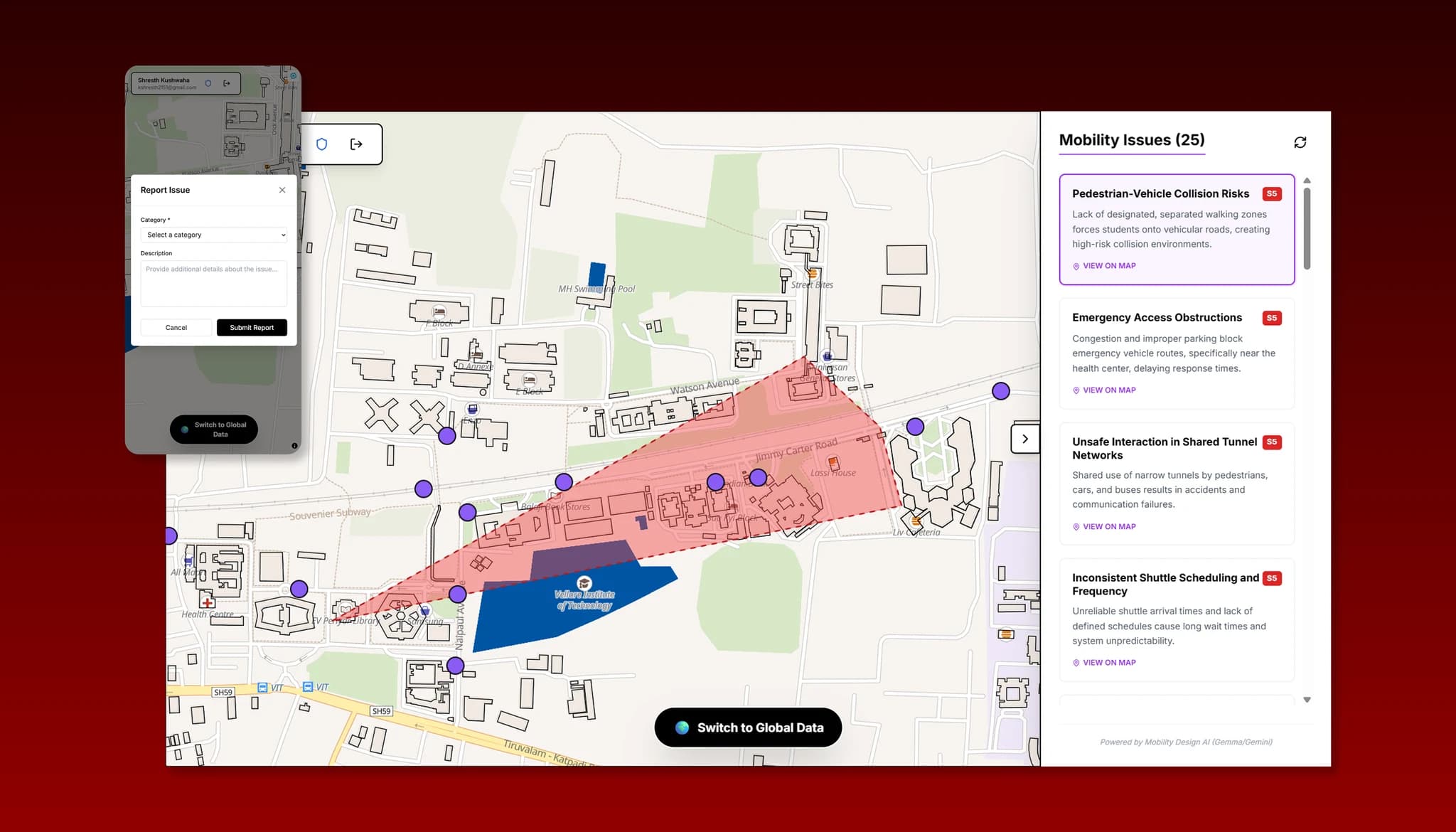Select Unsafe Interaction in Shared Tunnel Networks title
The height and width of the screenshot is (832, 1456).
click(1165, 448)
